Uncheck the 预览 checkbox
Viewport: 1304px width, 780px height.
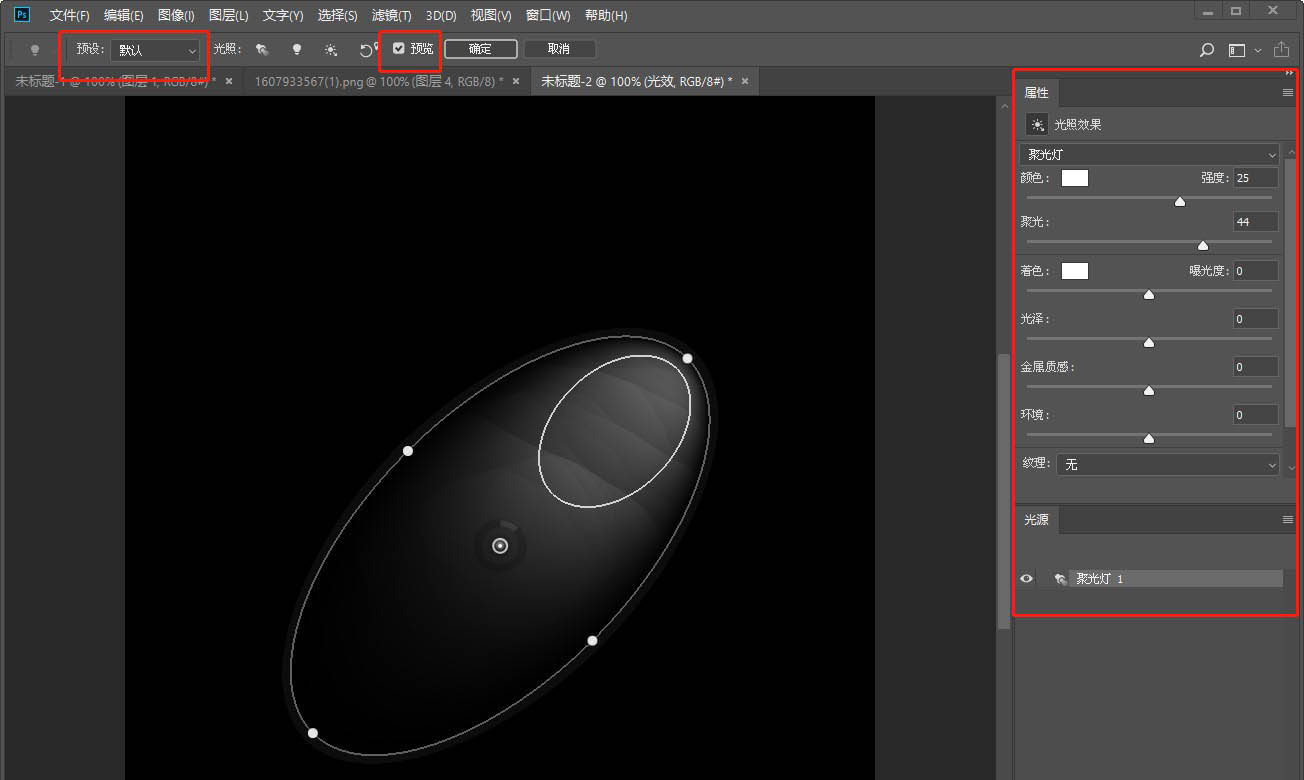click(399, 49)
